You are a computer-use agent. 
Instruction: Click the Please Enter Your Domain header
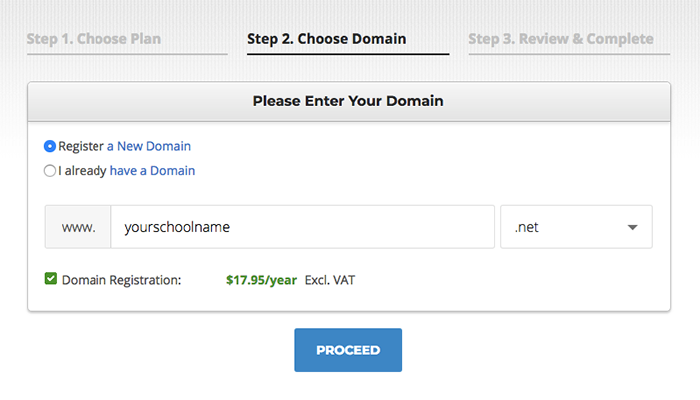point(348,101)
